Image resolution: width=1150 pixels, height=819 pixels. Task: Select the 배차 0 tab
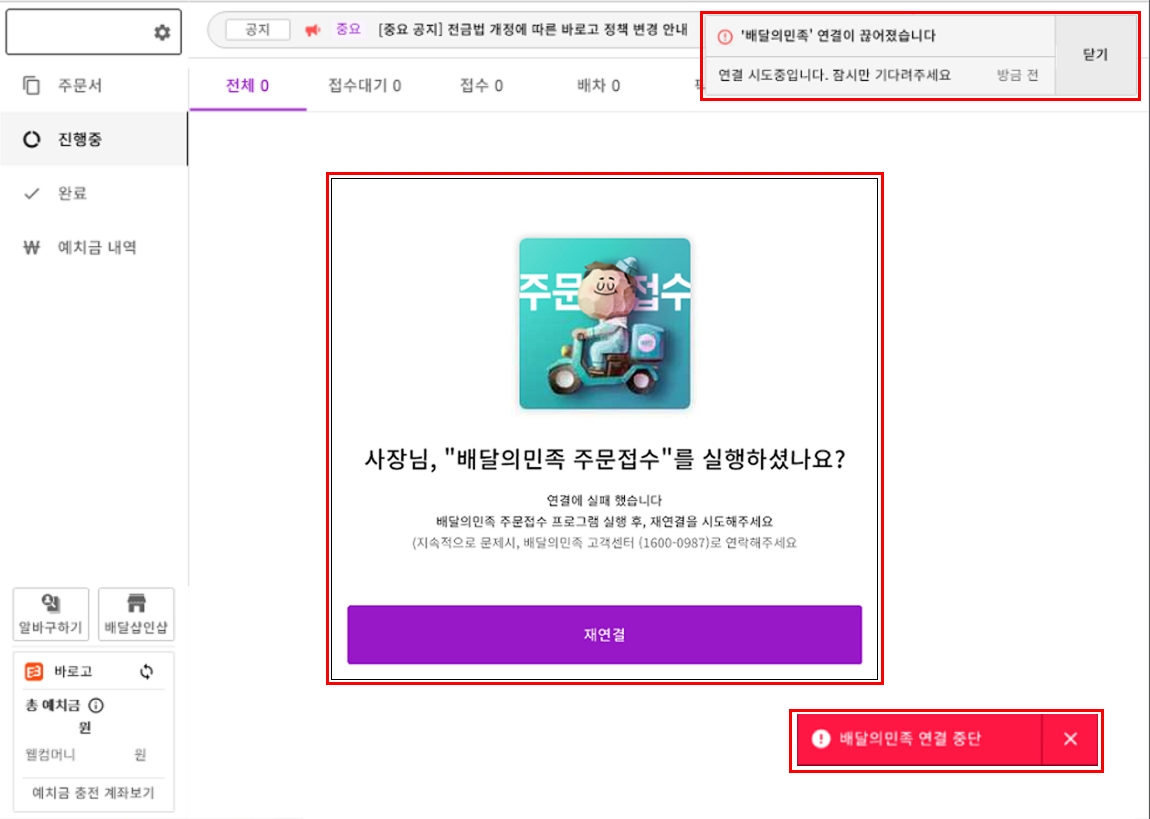coord(598,86)
